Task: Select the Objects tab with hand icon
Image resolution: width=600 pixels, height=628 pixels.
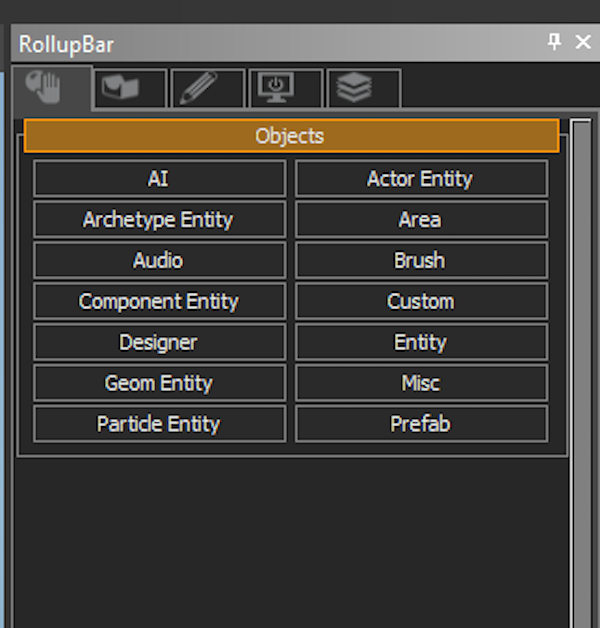Action: tap(52, 87)
